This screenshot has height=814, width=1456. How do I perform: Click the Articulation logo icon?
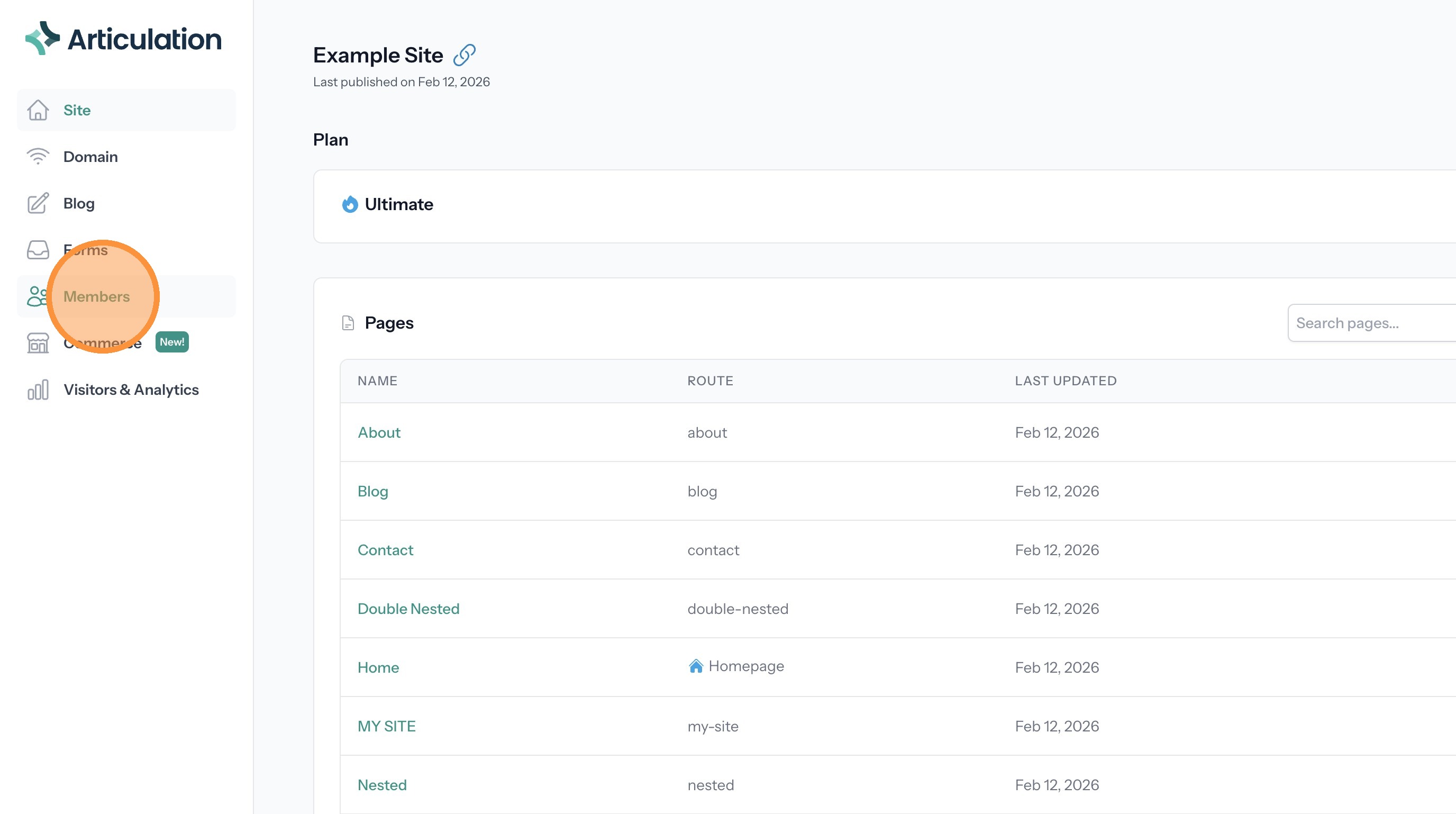tap(42, 39)
